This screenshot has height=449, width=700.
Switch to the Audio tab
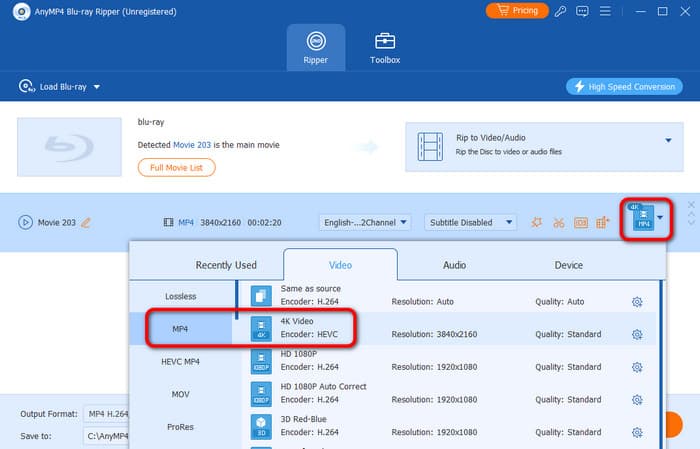pyautogui.click(x=454, y=265)
